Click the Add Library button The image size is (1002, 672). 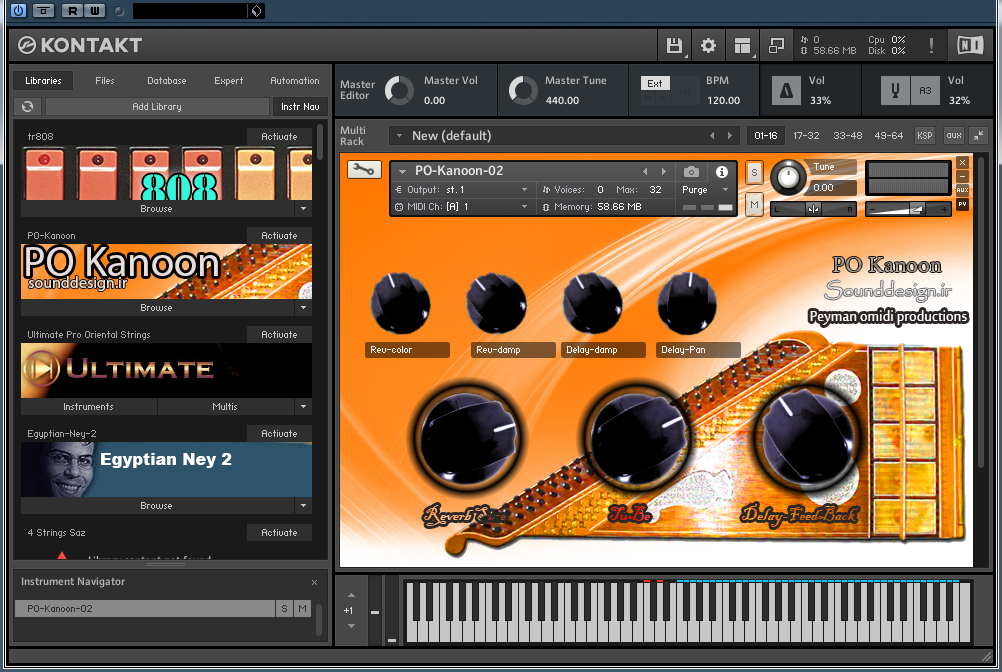click(157, 107)
